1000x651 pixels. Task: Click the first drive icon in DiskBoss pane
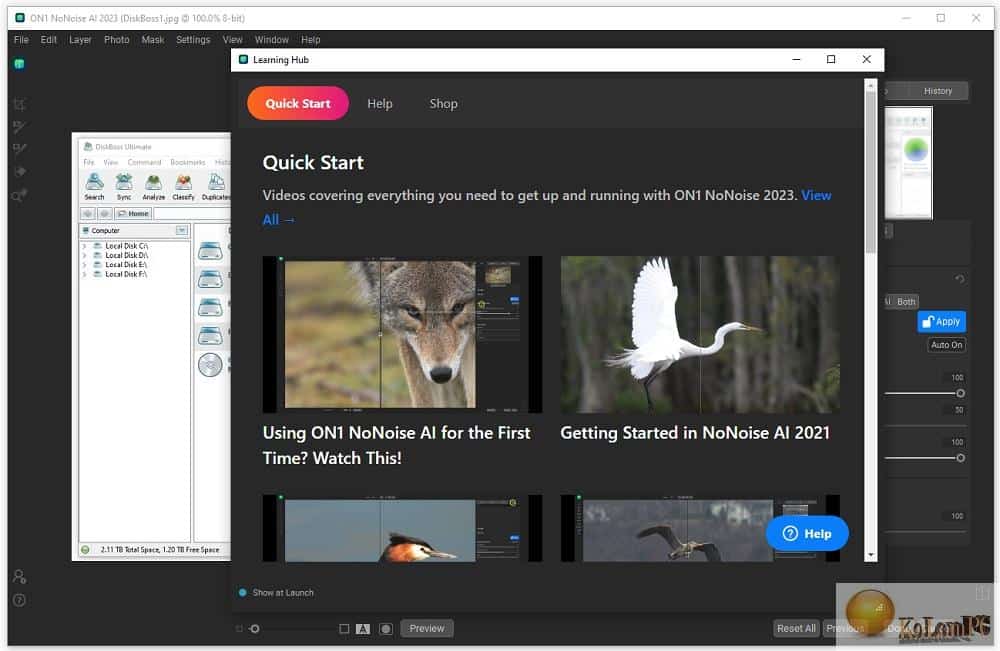coord(210,251)
